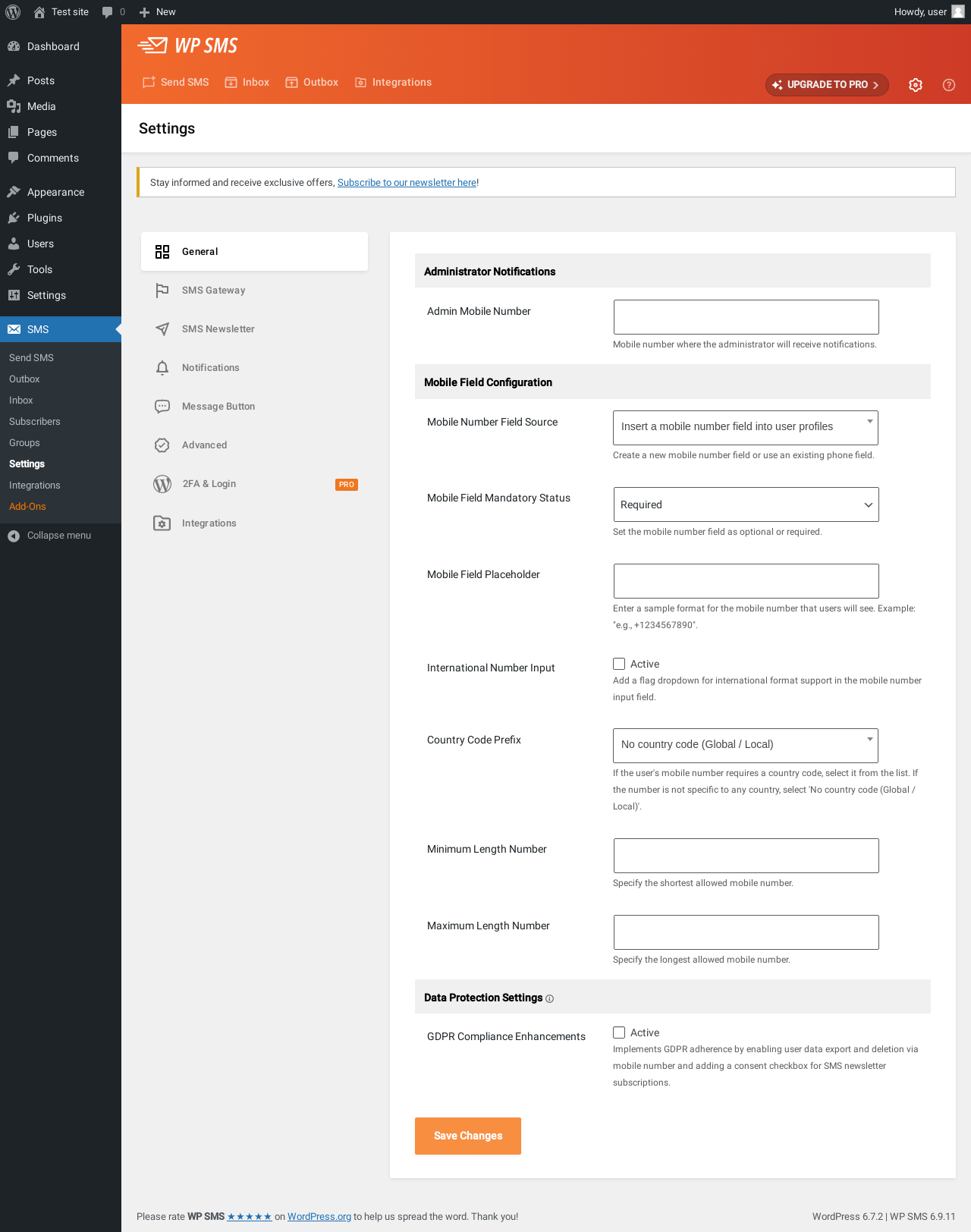Click the Save Changes button
The height and width of the screenshot is (1232, 971).
tap(467, 1136)
